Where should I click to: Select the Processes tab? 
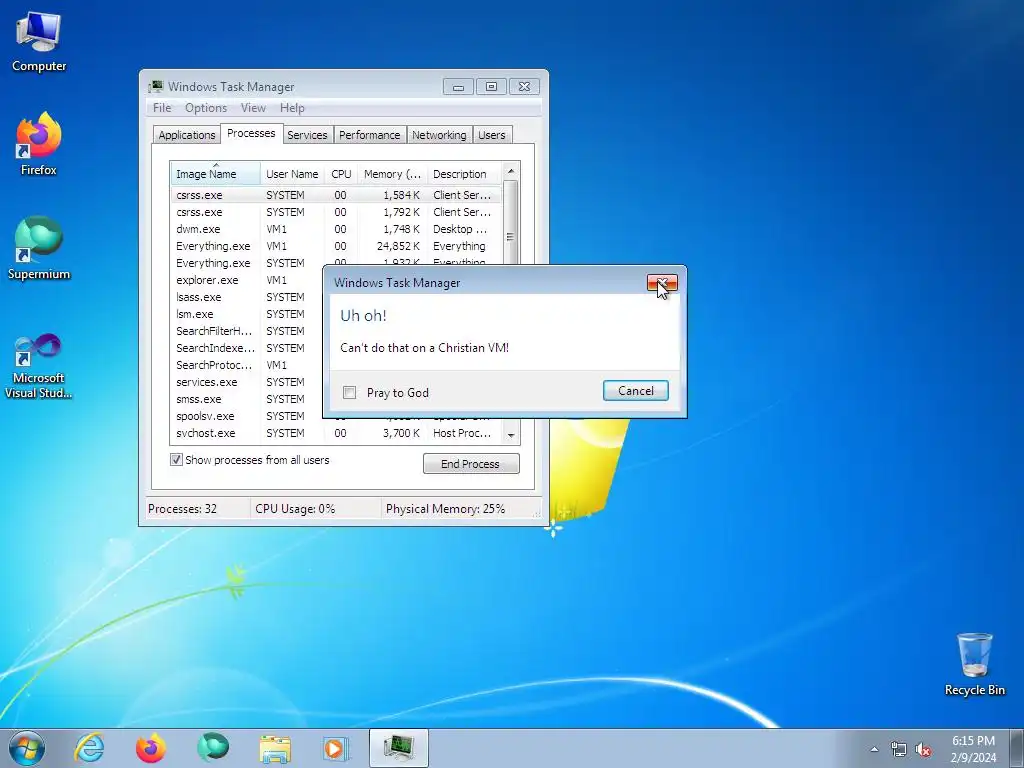coord(251,133)
